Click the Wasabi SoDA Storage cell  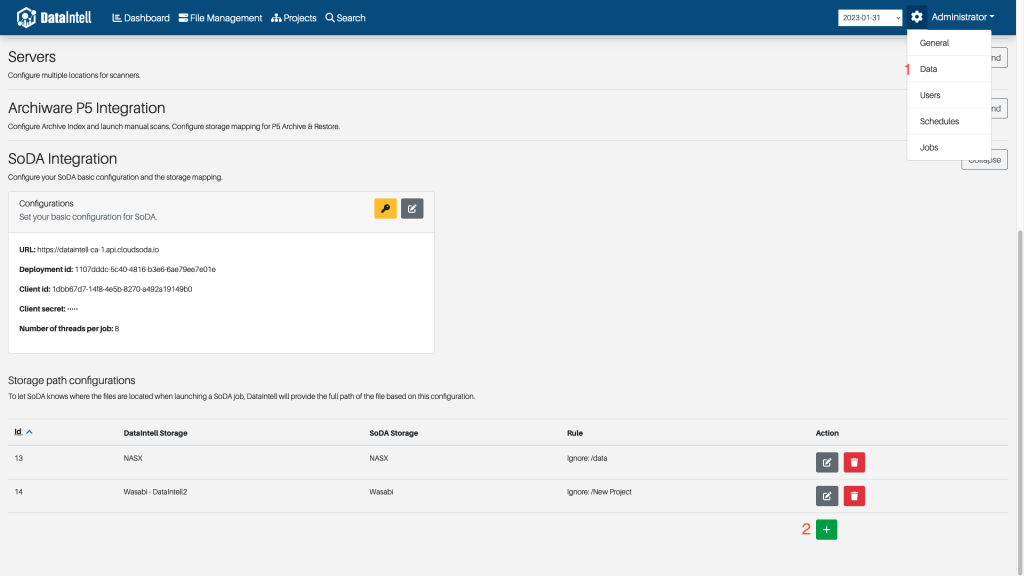click(381, 492)
